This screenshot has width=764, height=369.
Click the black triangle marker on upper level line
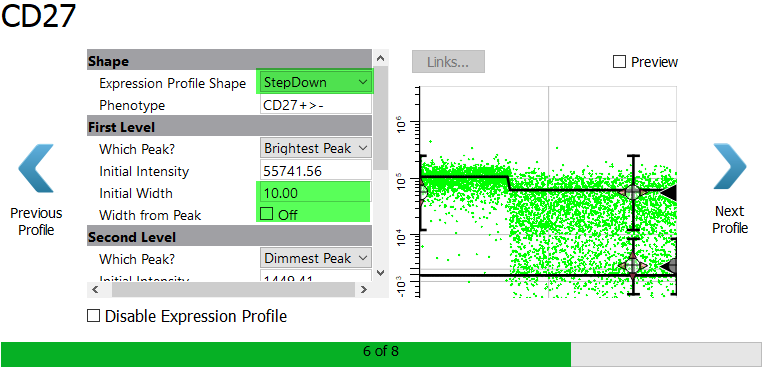pos(668,193)
